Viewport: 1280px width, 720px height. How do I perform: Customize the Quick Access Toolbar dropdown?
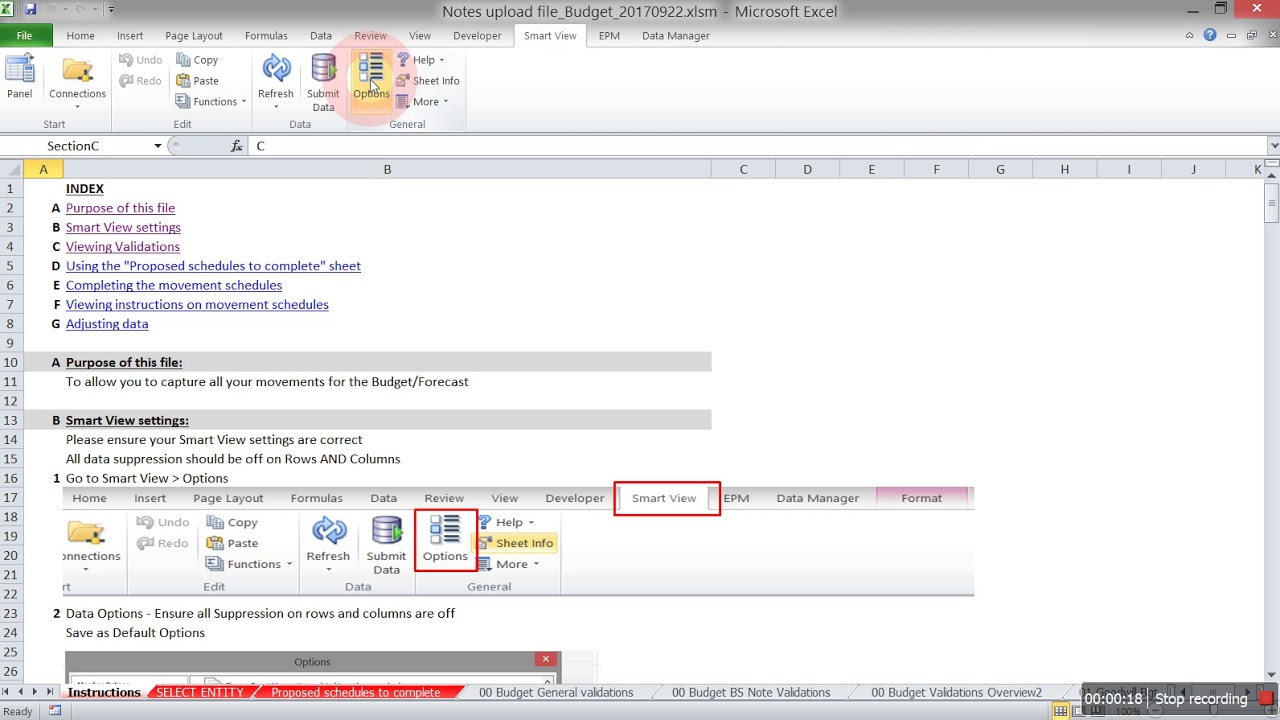click(x=111, y=10)
